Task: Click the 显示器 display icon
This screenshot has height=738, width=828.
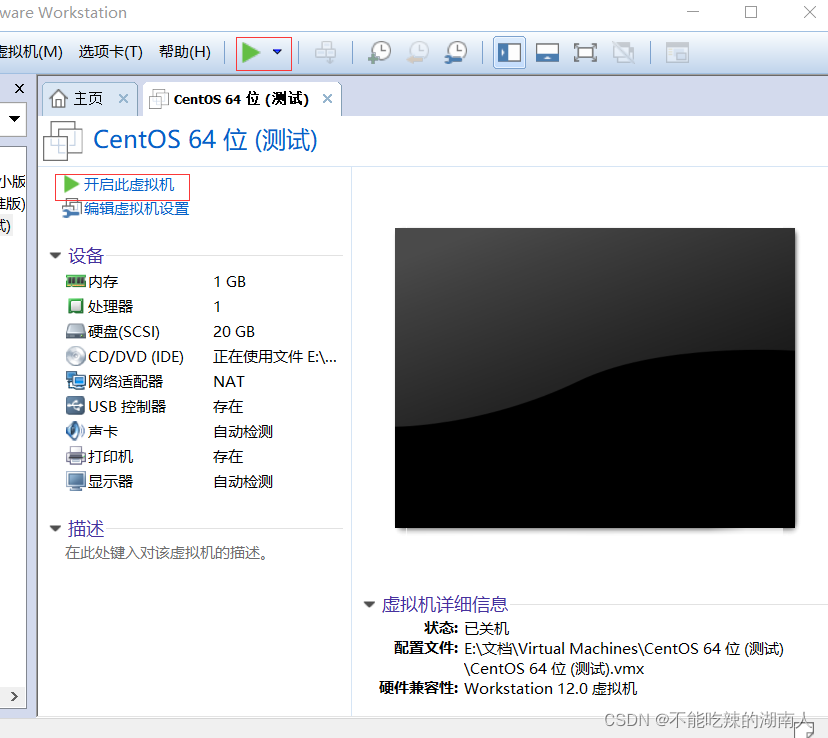Action: (76, 481)
